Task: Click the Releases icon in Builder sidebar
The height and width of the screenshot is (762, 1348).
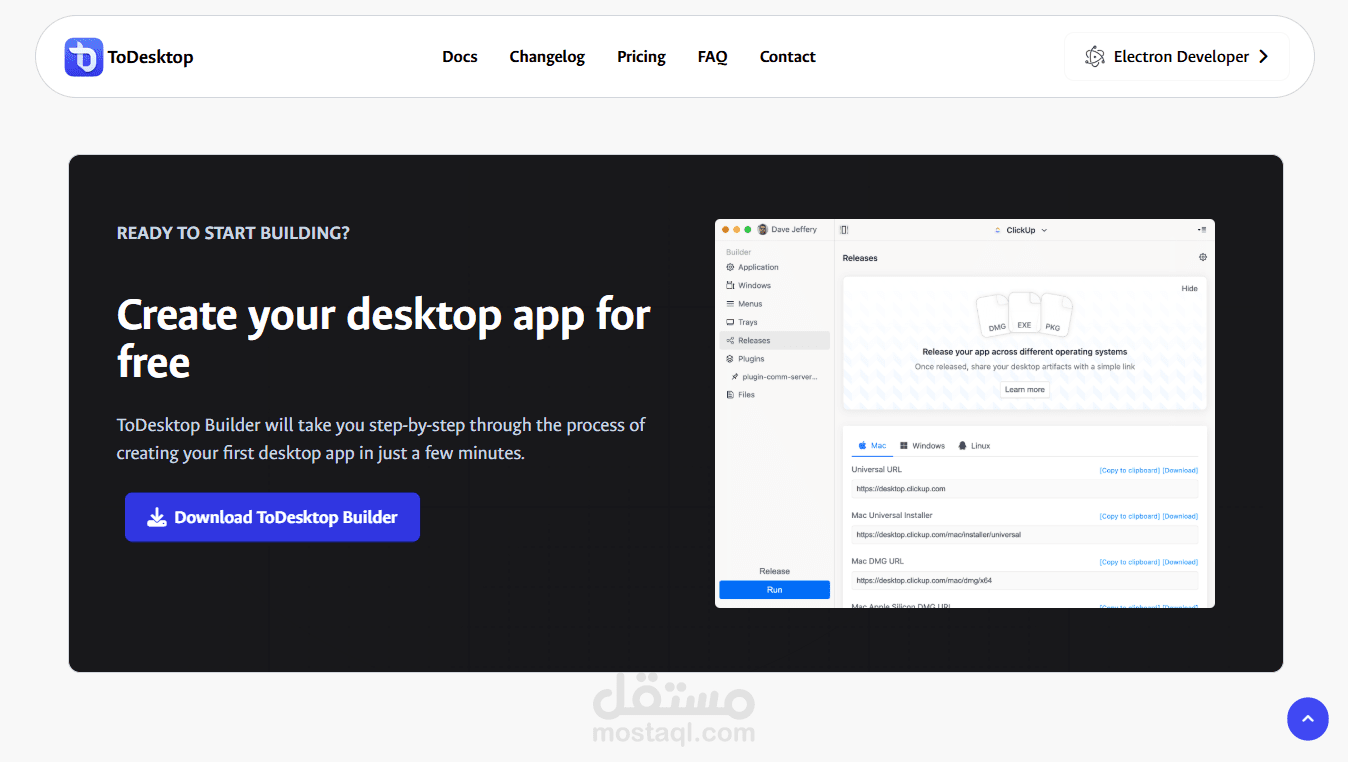Action: (730, 340)
